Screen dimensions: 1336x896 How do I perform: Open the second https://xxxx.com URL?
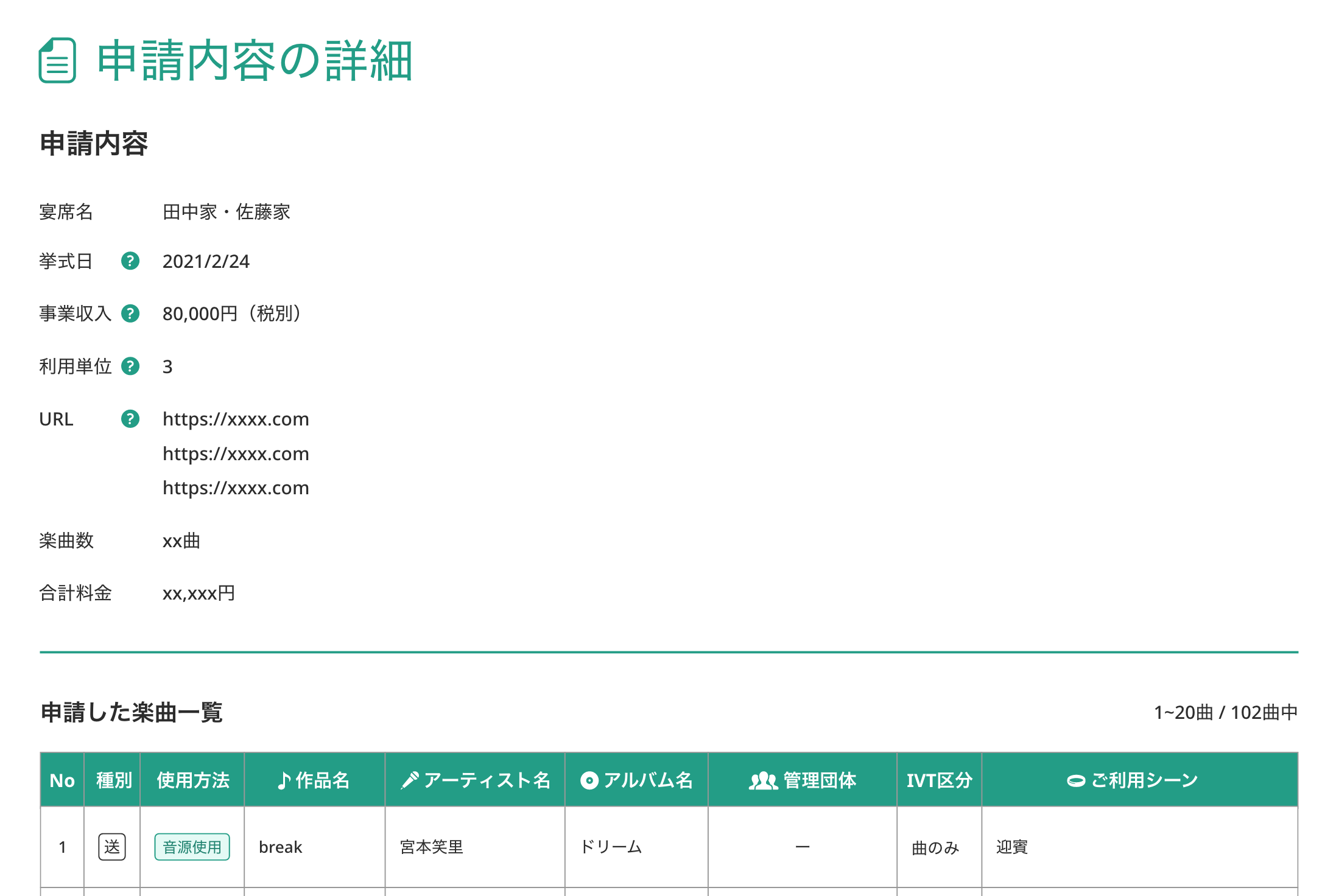pyautogui.click(x=236, y=454)
